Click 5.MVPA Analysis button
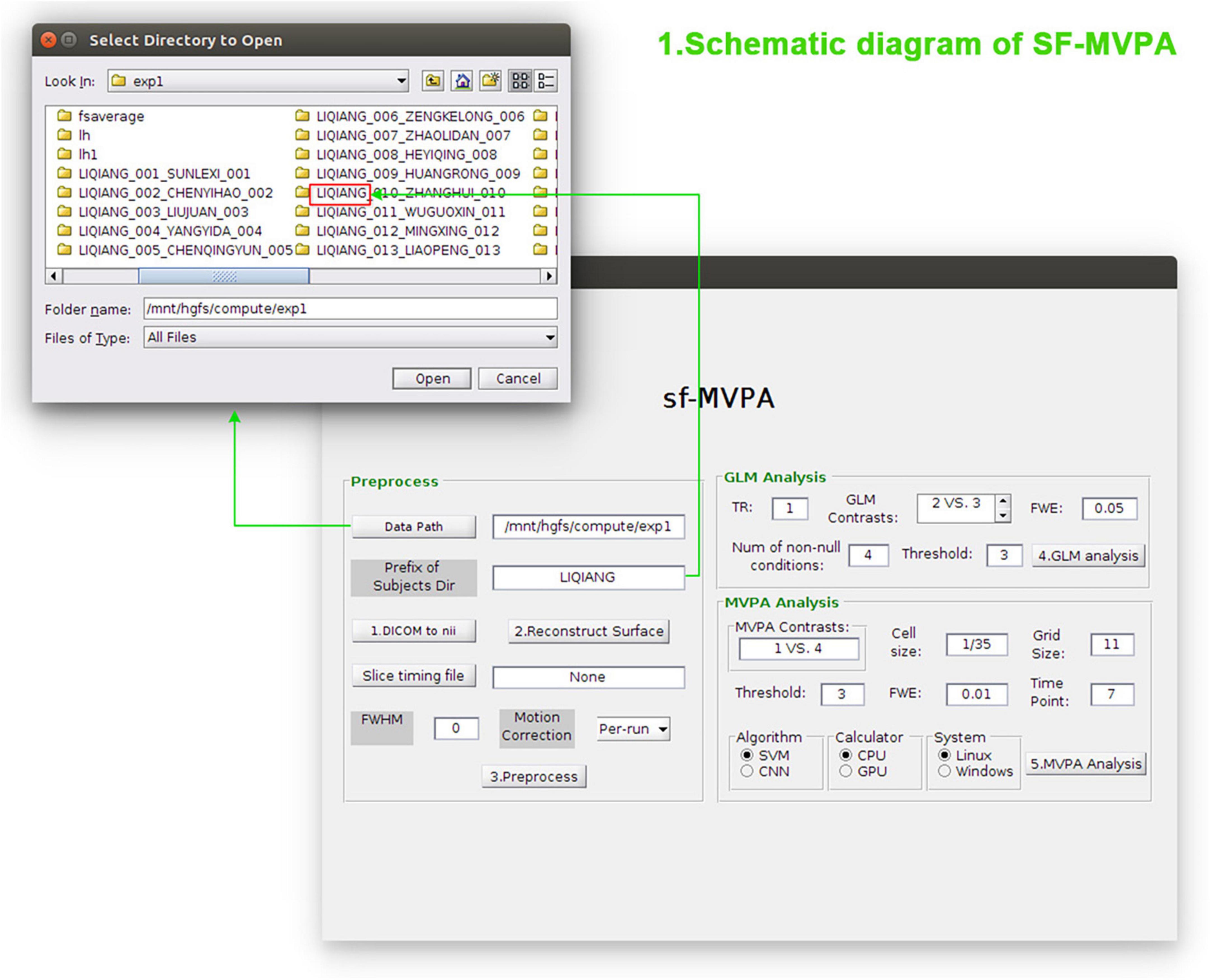 click(1086, 764)
